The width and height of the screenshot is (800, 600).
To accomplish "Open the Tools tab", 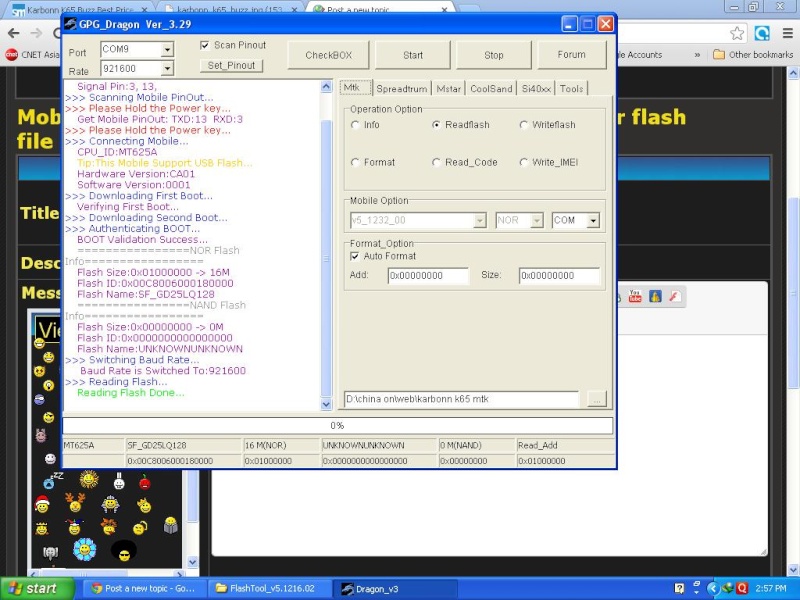I will (571, 89).
